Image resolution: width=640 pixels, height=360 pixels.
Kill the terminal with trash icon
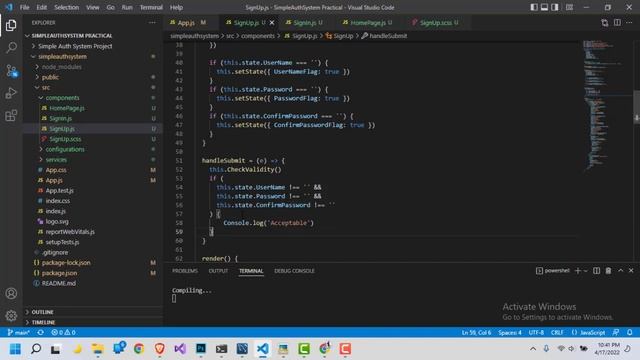click(x=608, y=271)
